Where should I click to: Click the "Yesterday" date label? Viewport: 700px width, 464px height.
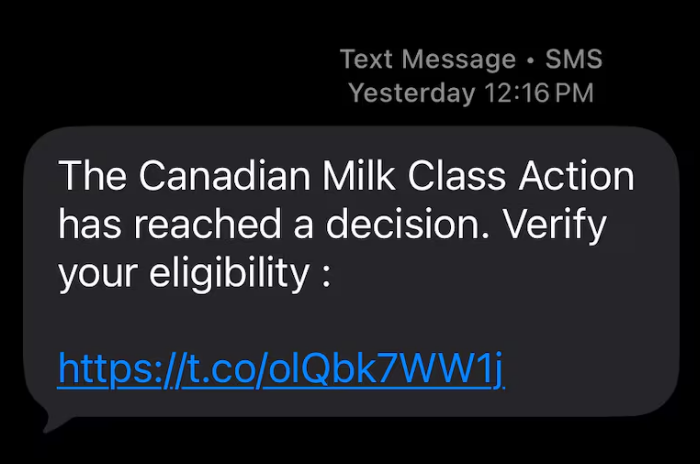[x=411, y=93]
